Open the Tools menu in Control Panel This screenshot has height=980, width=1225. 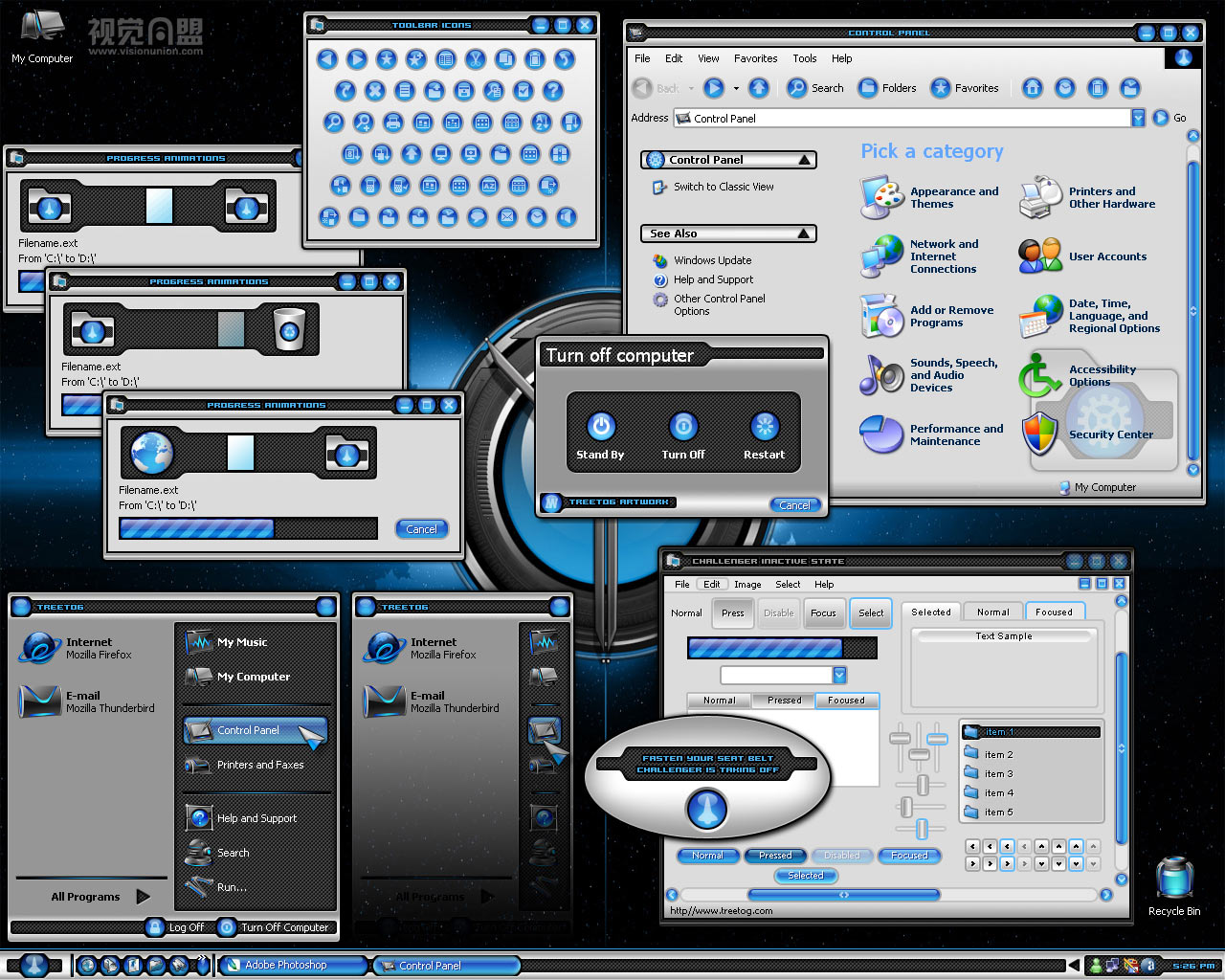click(x=804, y=58)
